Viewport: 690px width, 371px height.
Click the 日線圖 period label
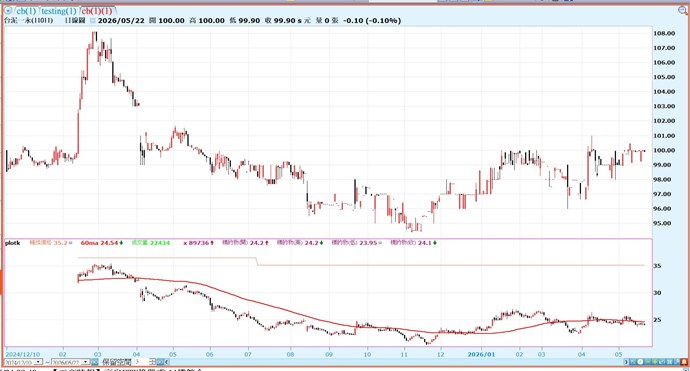(x=75, y=20)
